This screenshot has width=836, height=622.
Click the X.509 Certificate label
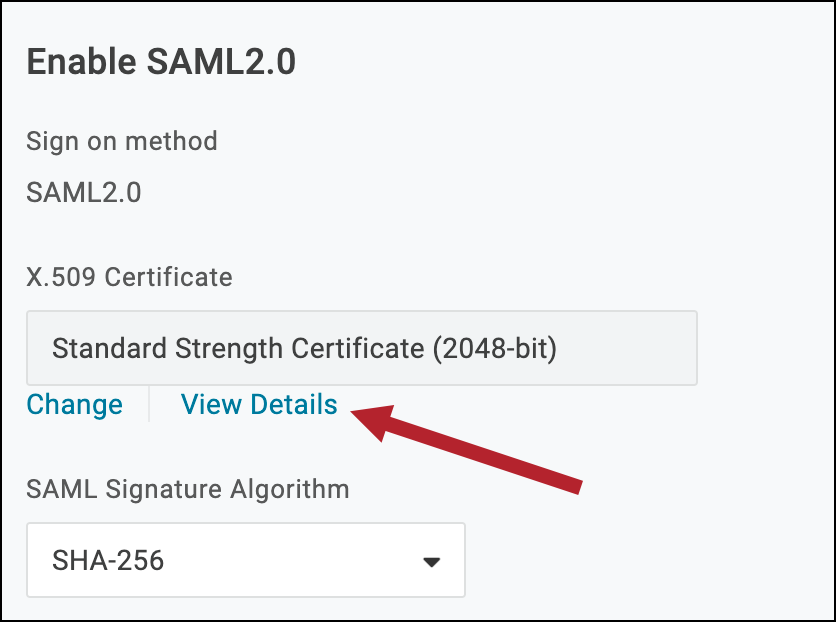pos(129,276)
